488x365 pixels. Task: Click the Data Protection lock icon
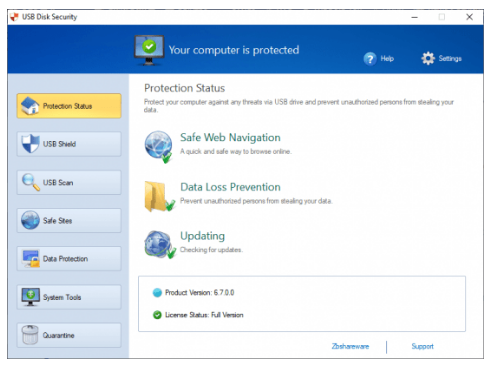coord(31,258)
